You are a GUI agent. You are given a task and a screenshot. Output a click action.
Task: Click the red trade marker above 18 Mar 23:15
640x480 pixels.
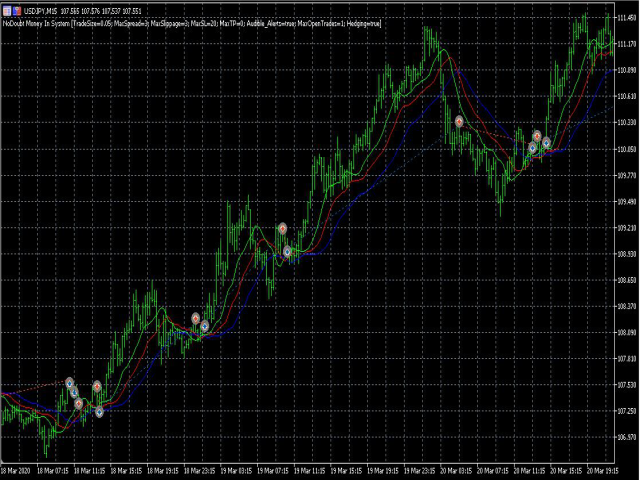click(x=196, y=318)
